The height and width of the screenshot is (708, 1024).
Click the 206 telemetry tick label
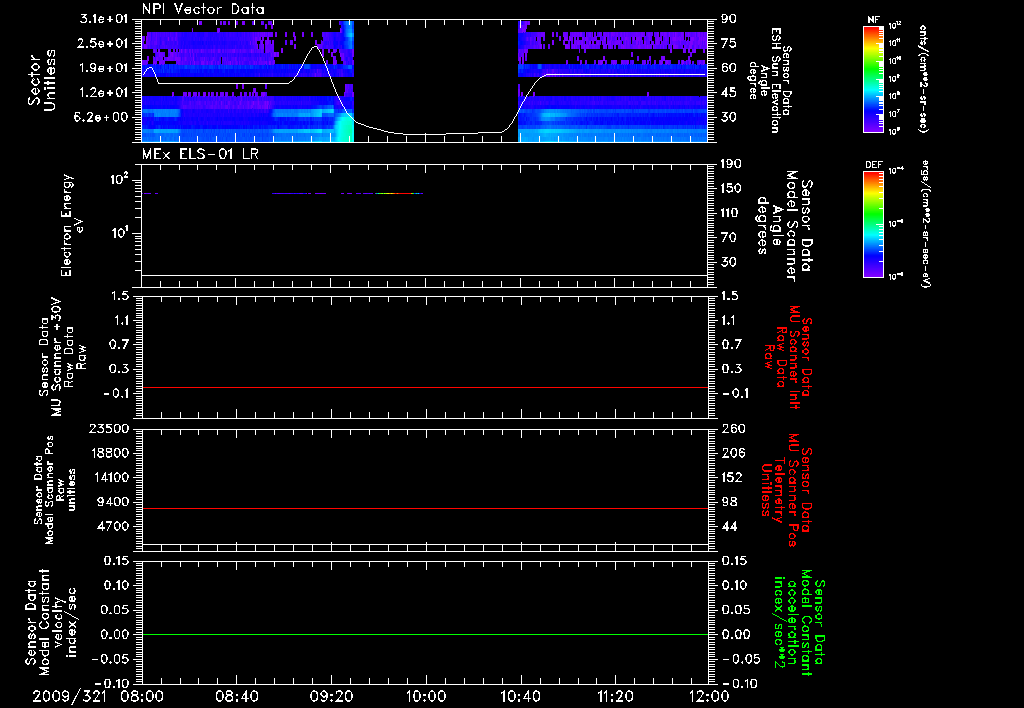(732, 453)
